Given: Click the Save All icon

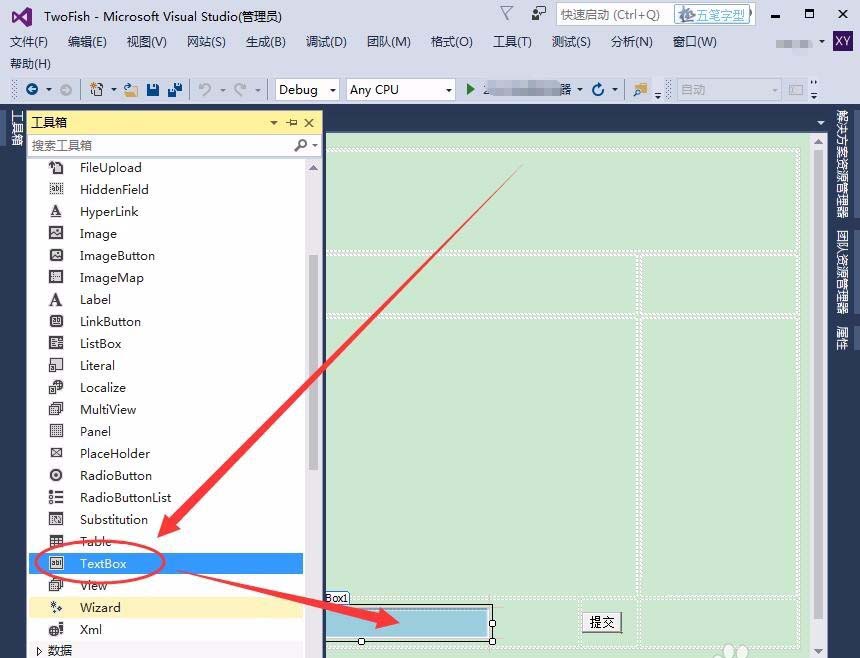Looking at the screenshot, I should click(174, 91).
